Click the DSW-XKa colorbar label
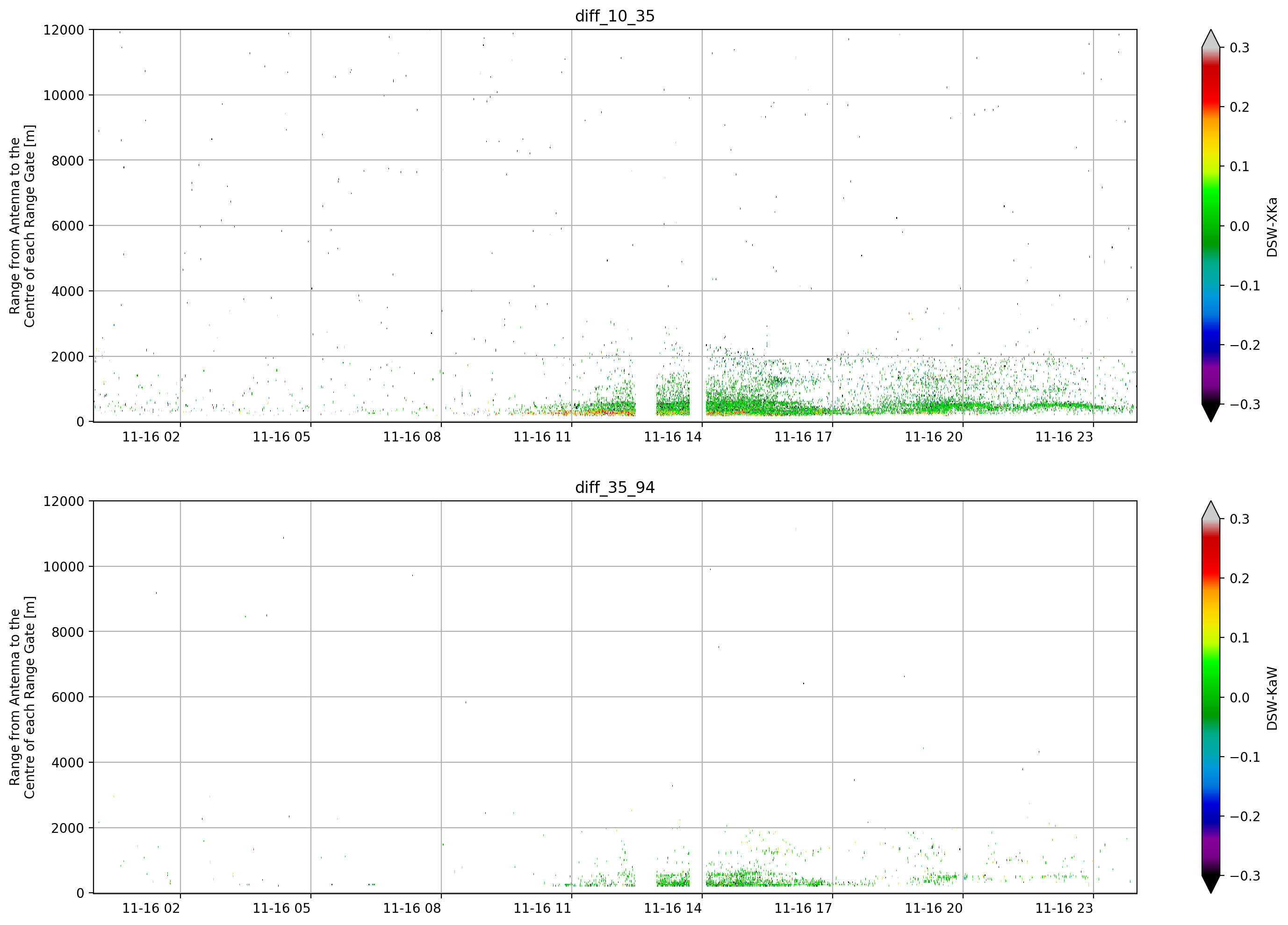Screen dimensions: 1288x925 pyautogui.click(x=1272, y=227)
